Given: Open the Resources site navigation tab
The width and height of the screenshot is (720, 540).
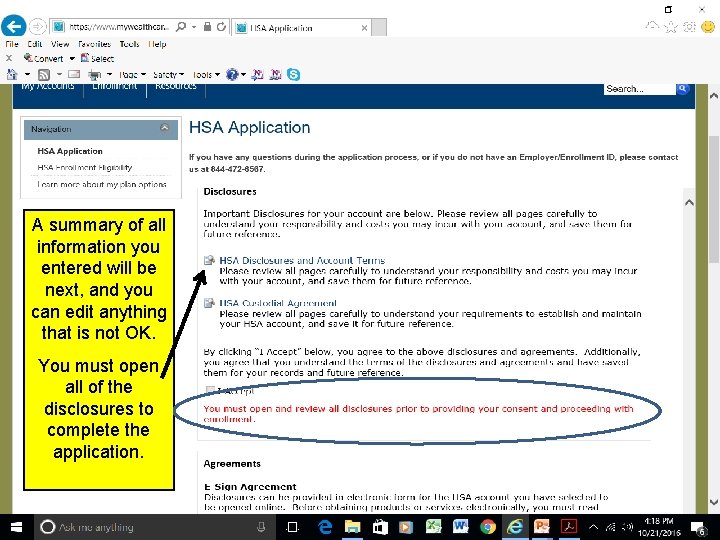Looking at the screenshot, I should 176,86.
